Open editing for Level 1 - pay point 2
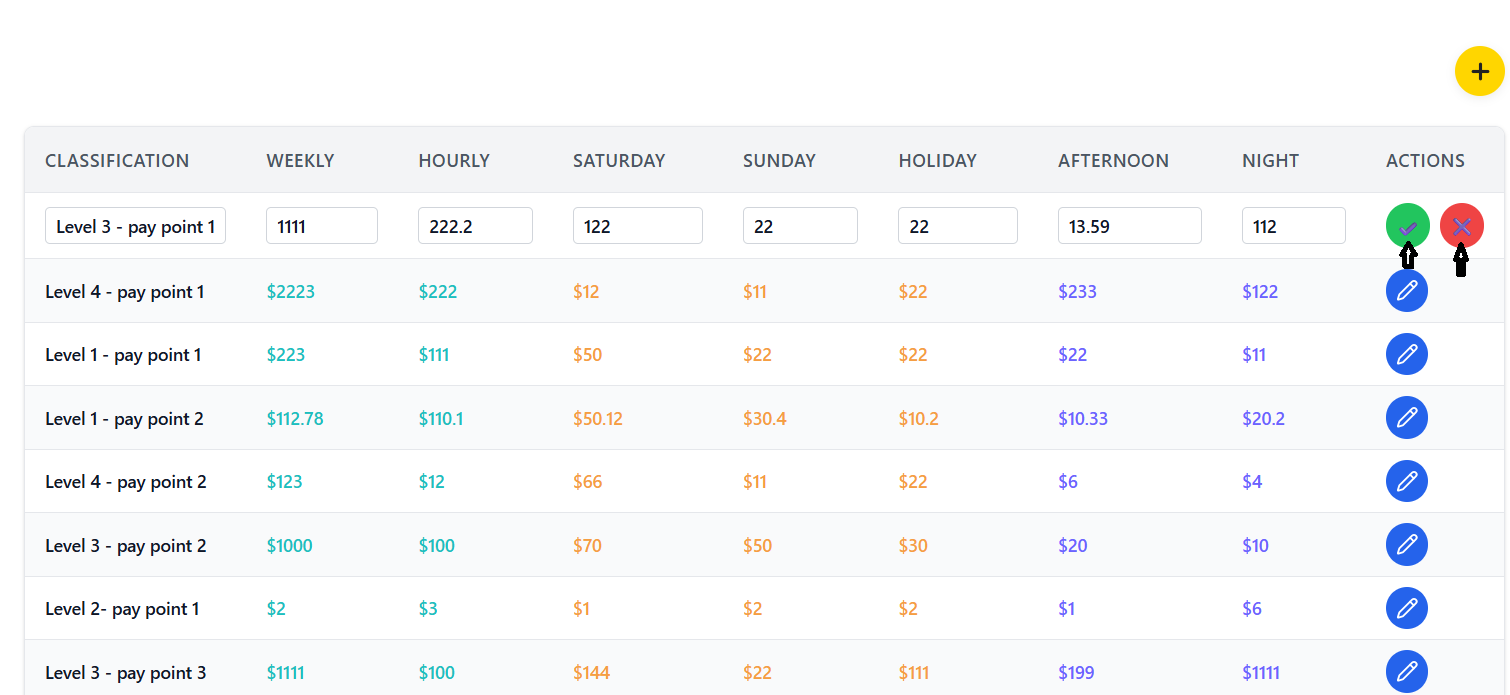This screenshot has height=695, width=1510. click(x=1407, y=417)
